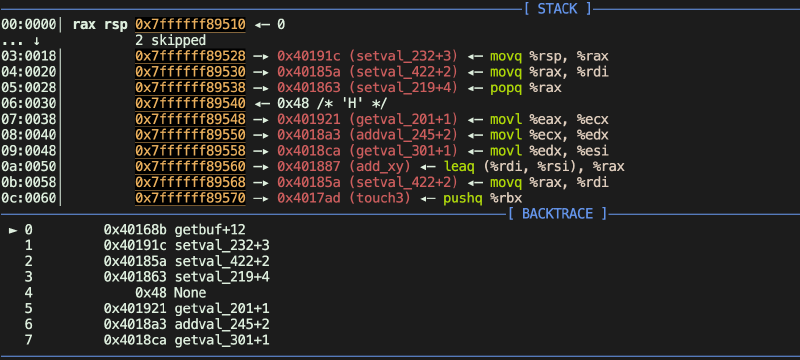Screen dimensions: 800x360
Task: Select offset label 0b:0058
Action: (29, 183)
